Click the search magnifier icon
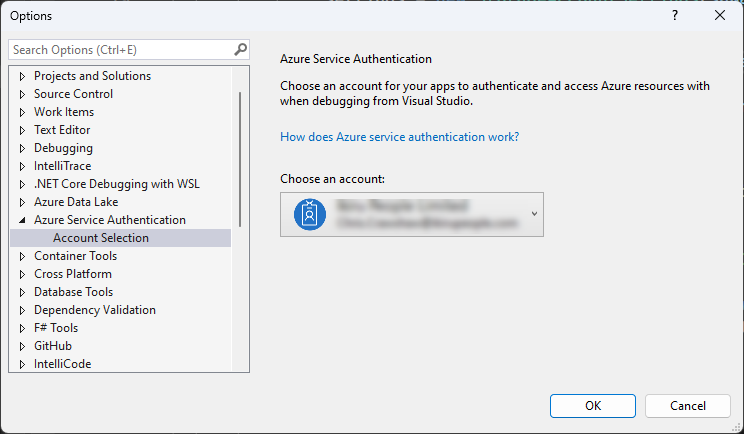Viewport: 744px width, 434px height. (241, 49)
